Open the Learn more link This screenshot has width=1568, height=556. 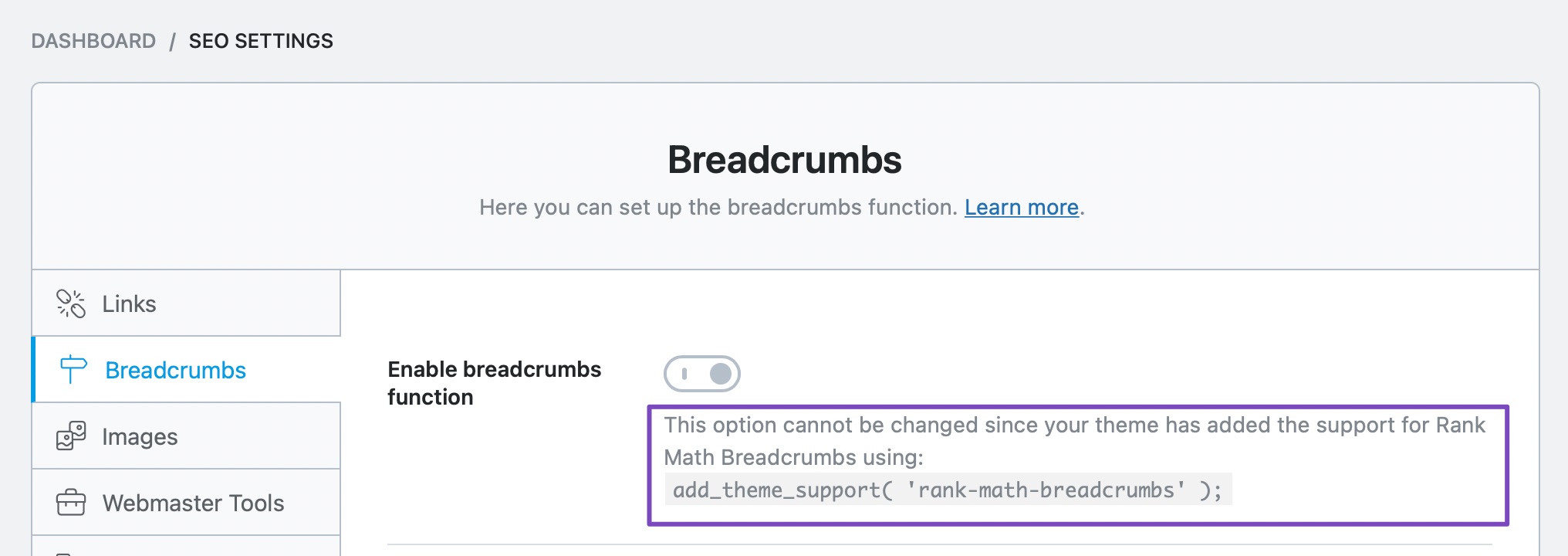(1021, 207)
